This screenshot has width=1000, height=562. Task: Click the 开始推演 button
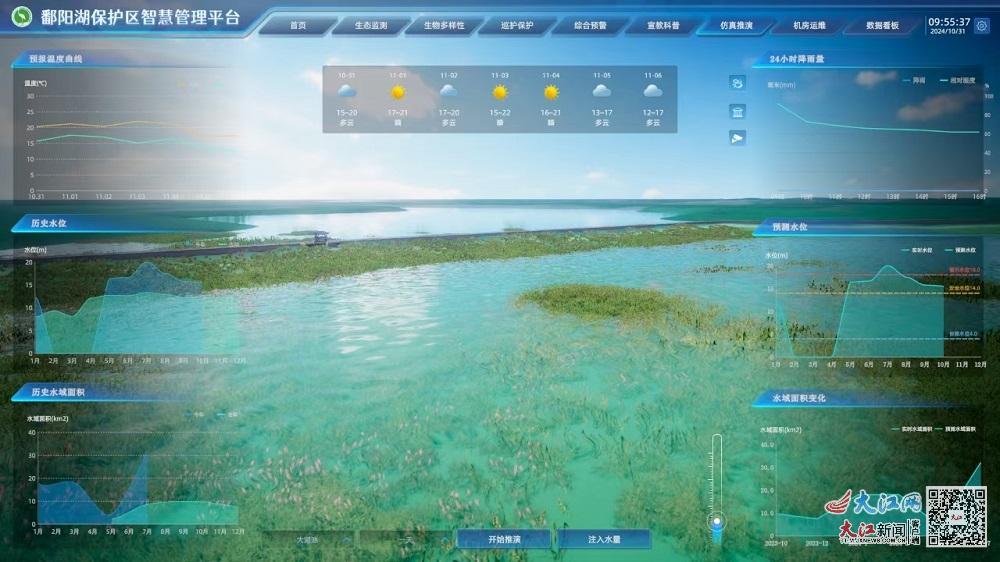[x=504, y=539]
